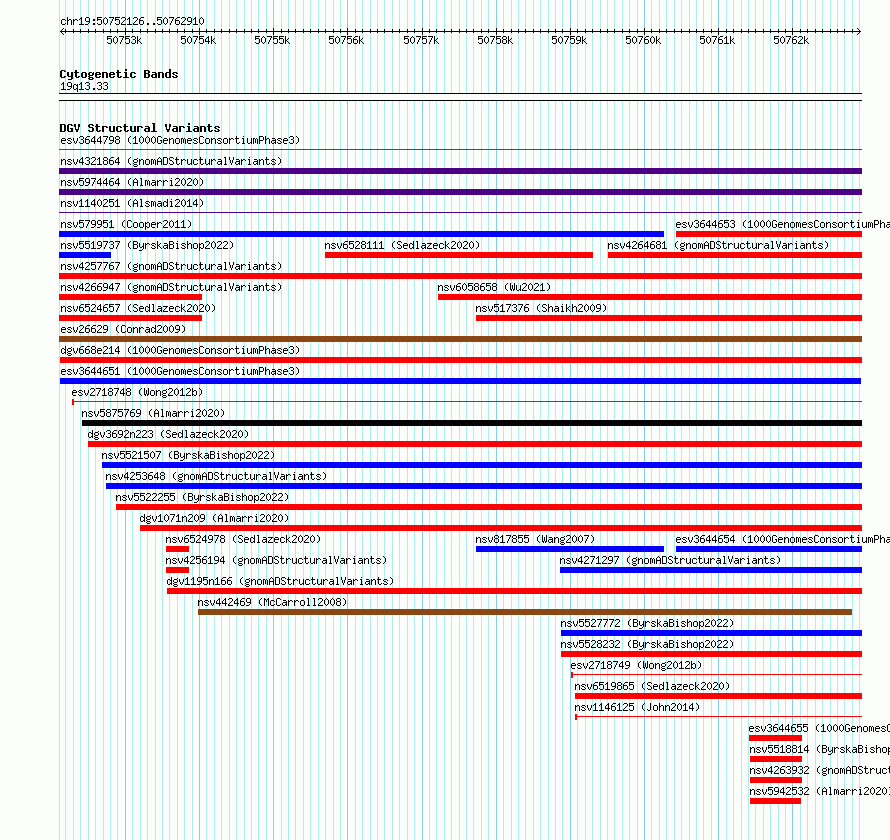Select nsv4264681 gnomAD variant label
The image size is (890, 840).
718,245
